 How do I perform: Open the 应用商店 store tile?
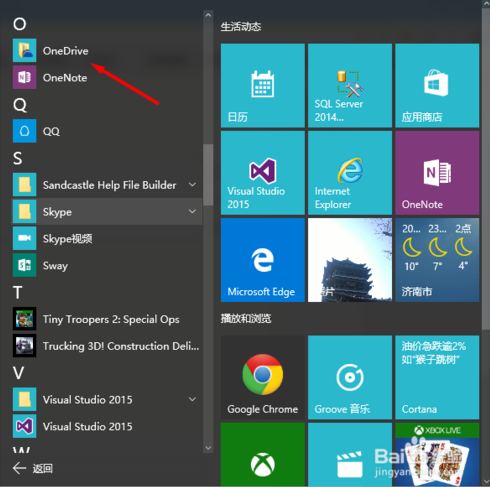(x=437, y=85)
